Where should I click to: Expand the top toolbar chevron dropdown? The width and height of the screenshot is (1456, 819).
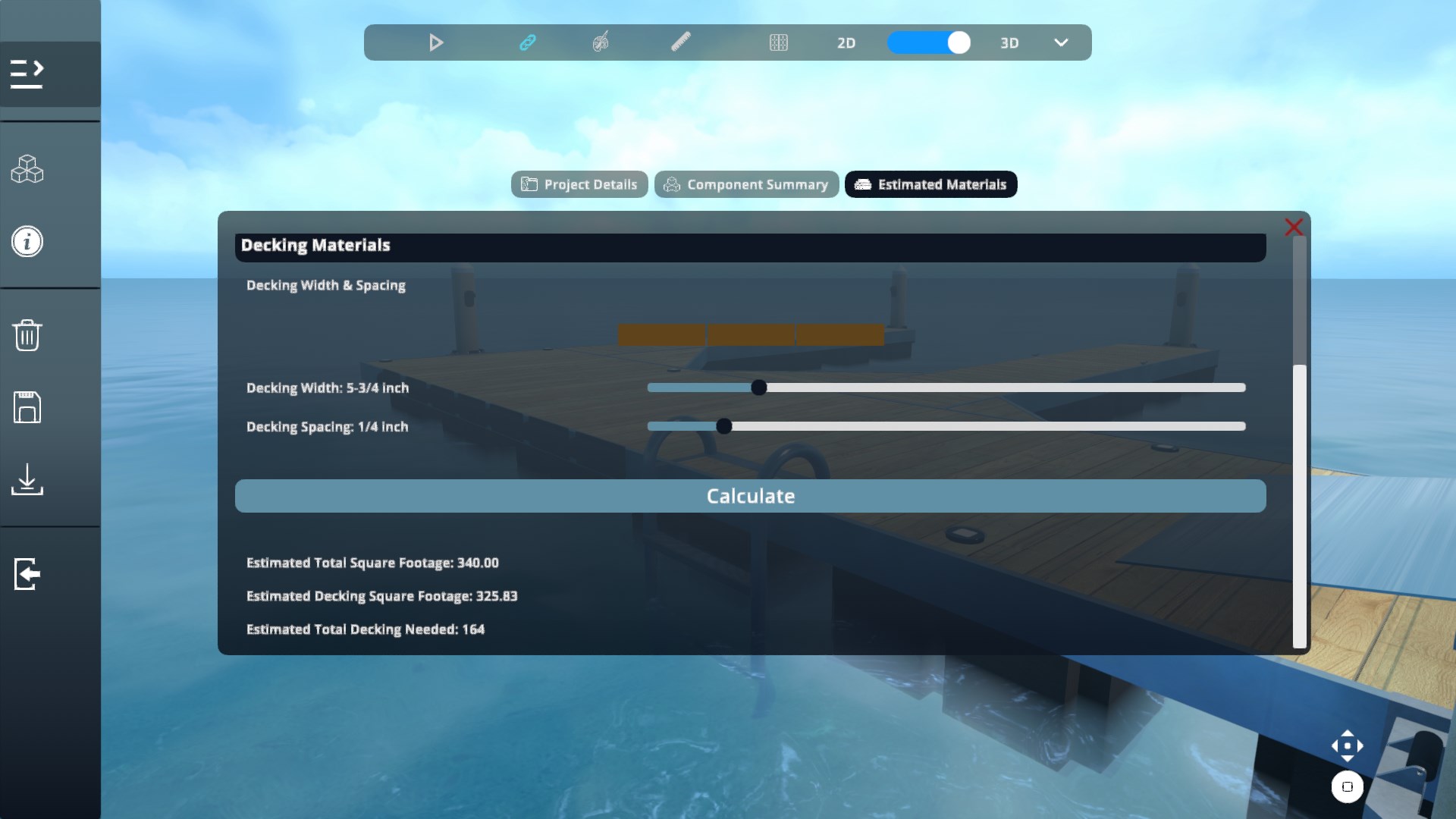(x=1061, y=42)
